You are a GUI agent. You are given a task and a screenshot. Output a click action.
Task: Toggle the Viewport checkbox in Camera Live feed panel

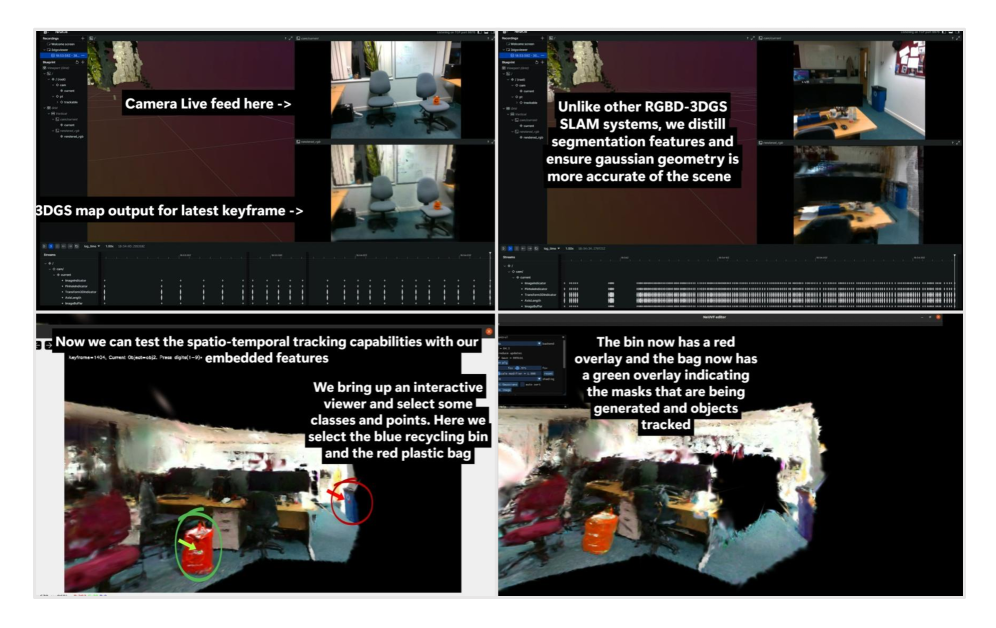[x=44, y=68]
